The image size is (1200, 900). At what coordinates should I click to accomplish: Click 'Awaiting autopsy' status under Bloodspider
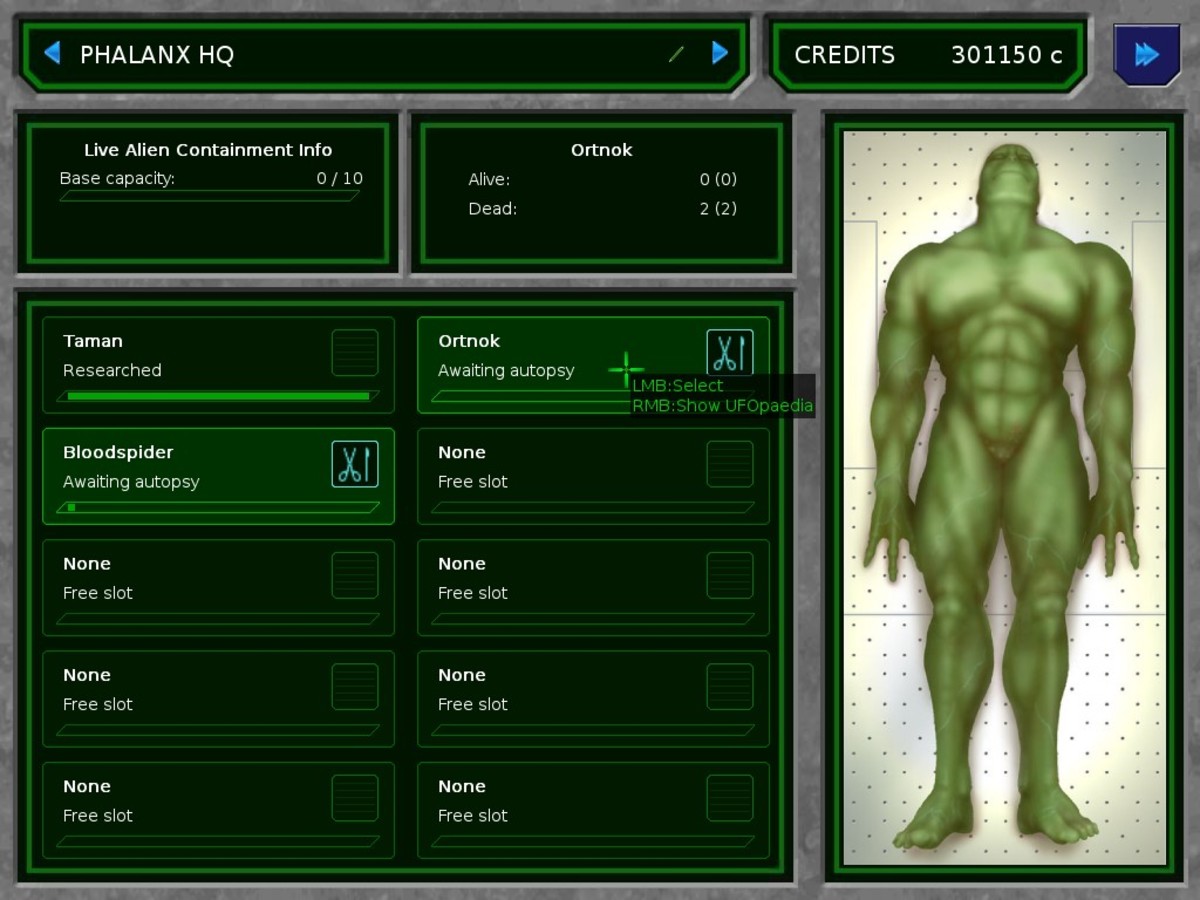(131, 482)
